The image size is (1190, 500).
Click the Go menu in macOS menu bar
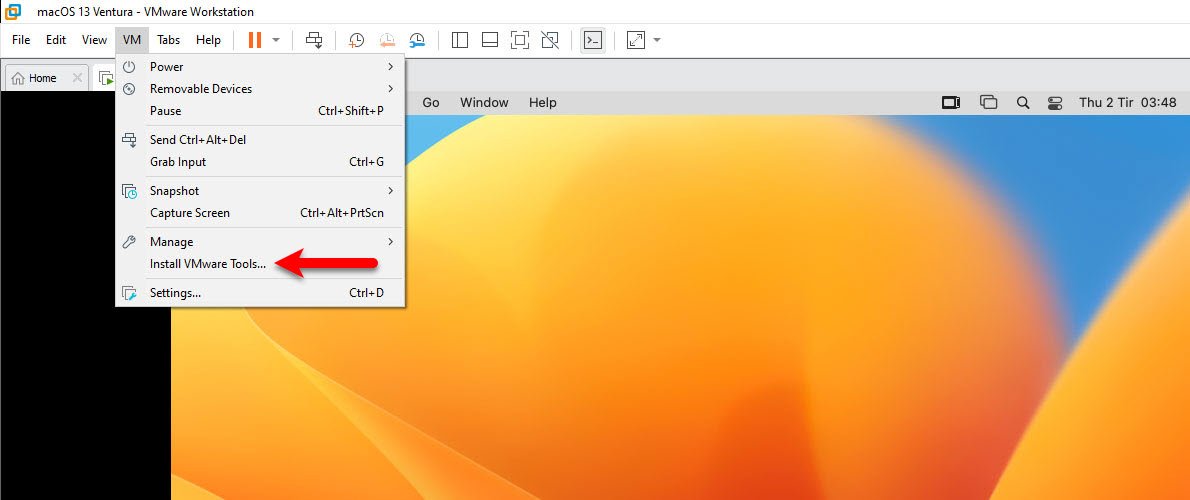click(431, 102)
